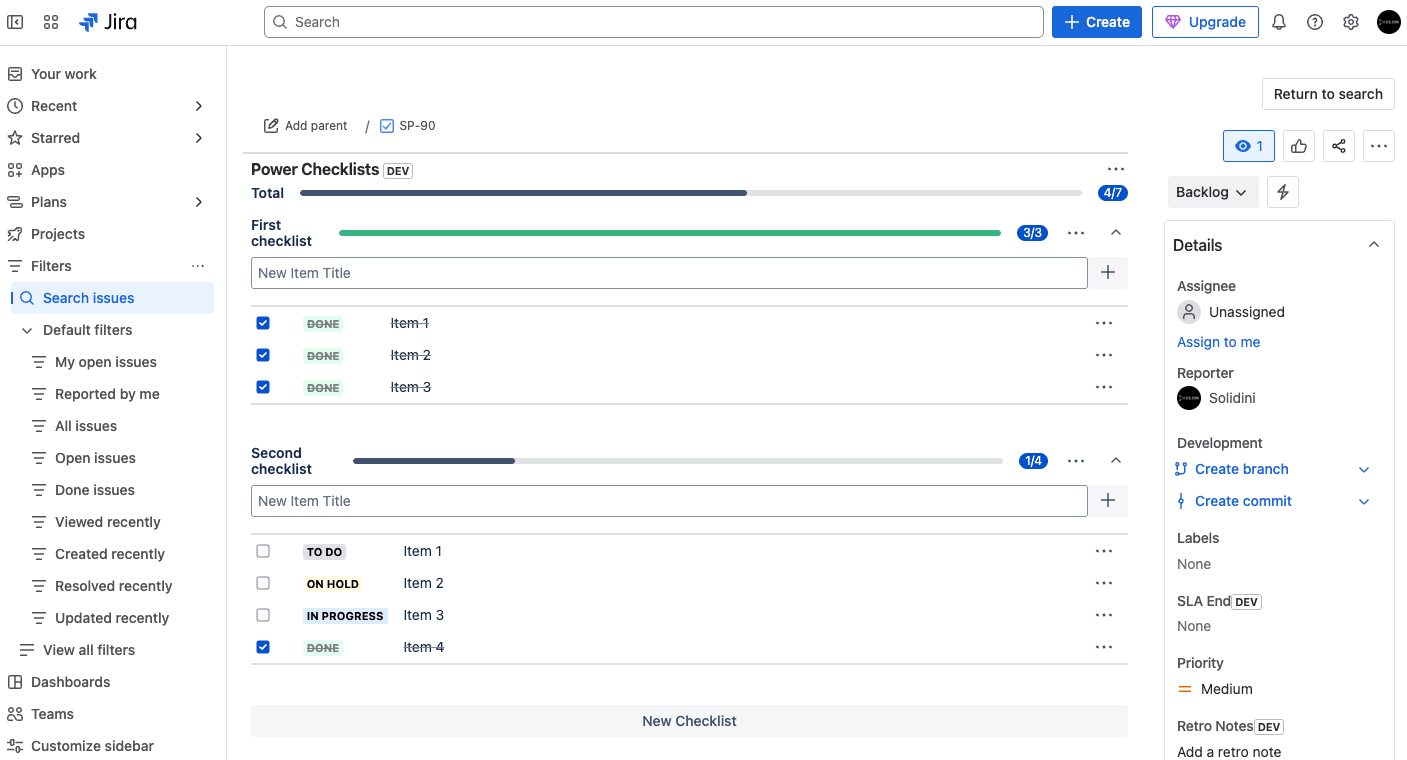1407x760 pixels.
Task: Open Dashboards in the sidebar
Action: (70, 682)
